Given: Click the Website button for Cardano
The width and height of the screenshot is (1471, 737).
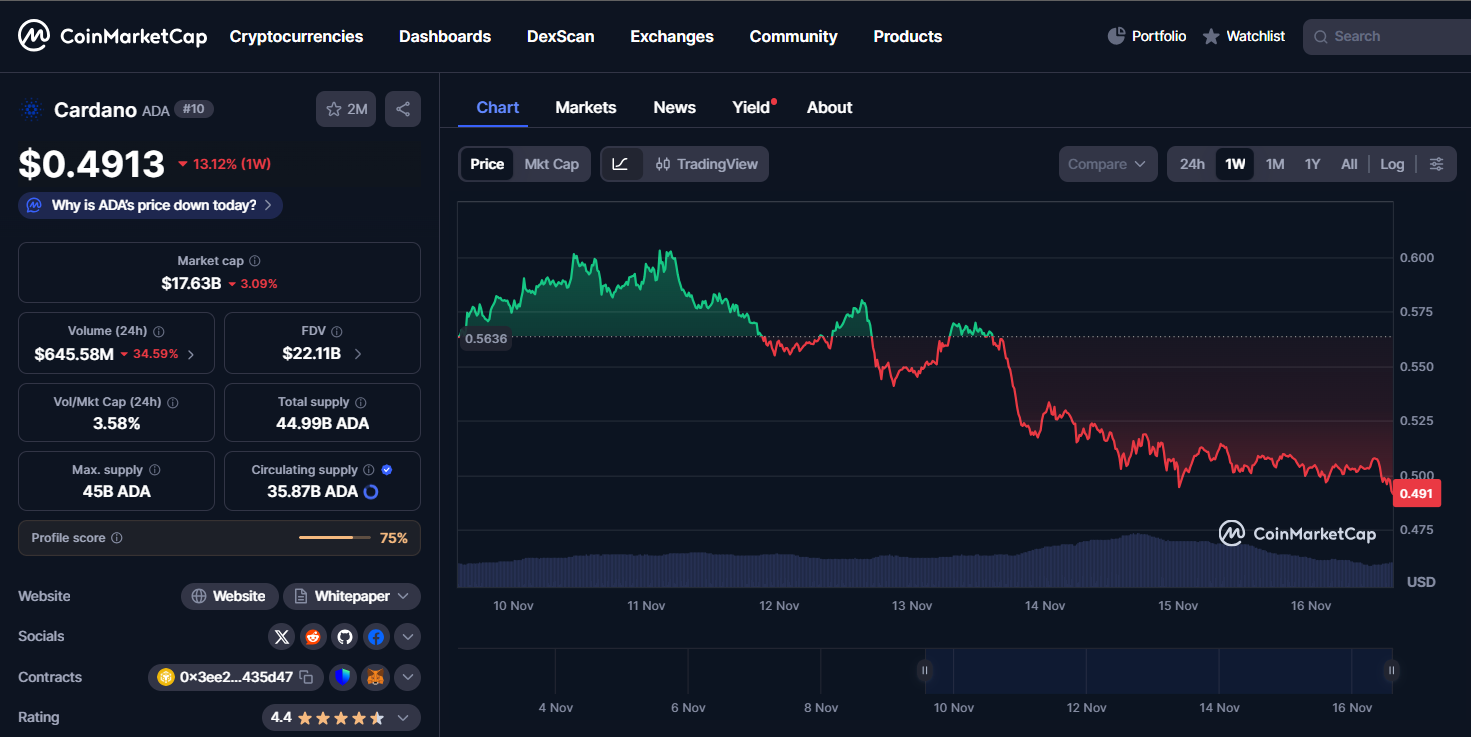Looking at the screenshot, I should [229, 596].
